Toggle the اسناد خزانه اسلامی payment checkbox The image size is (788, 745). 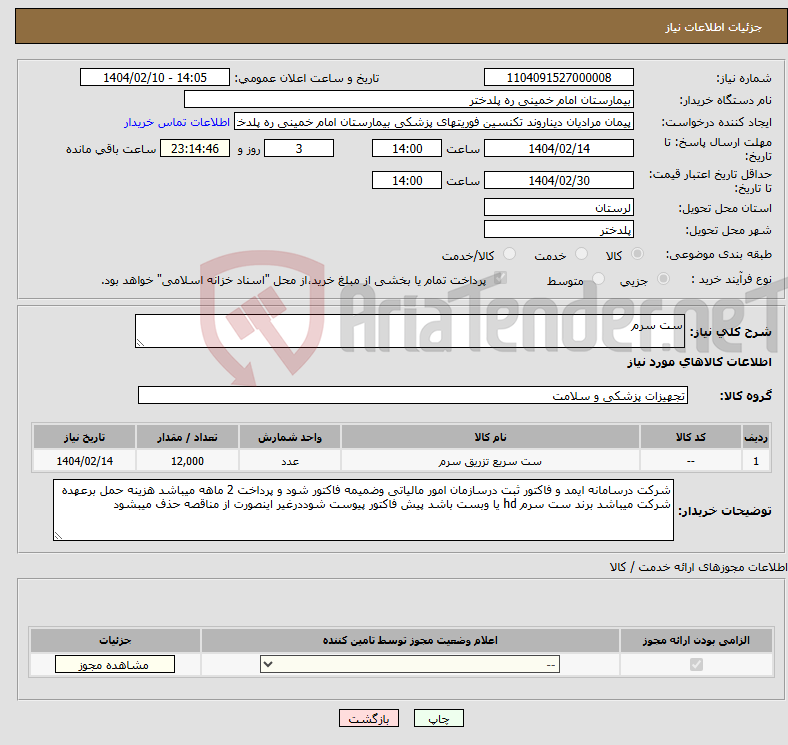[501, 279]
